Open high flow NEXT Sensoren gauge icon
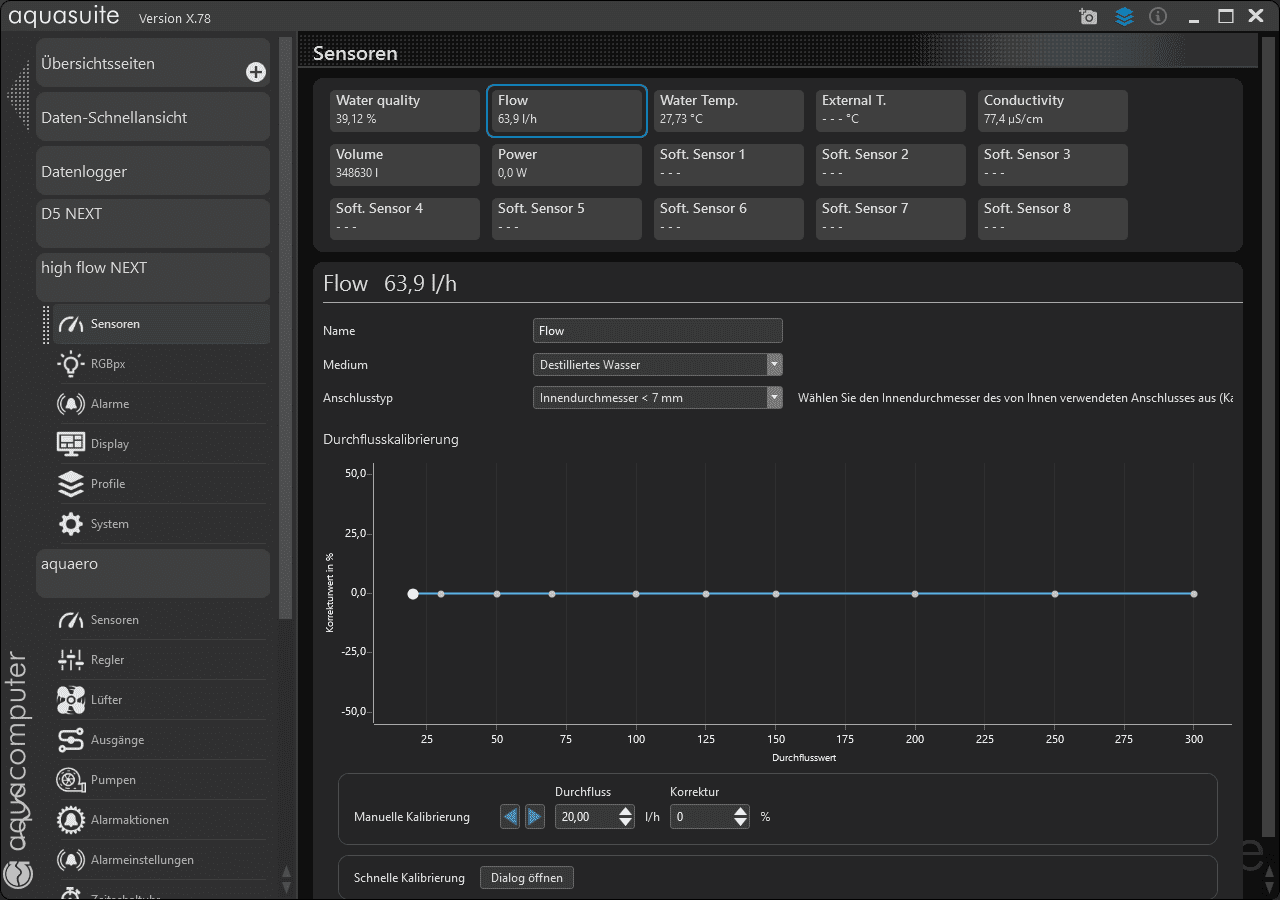The image size is (1280, 900). coord(71,324)
